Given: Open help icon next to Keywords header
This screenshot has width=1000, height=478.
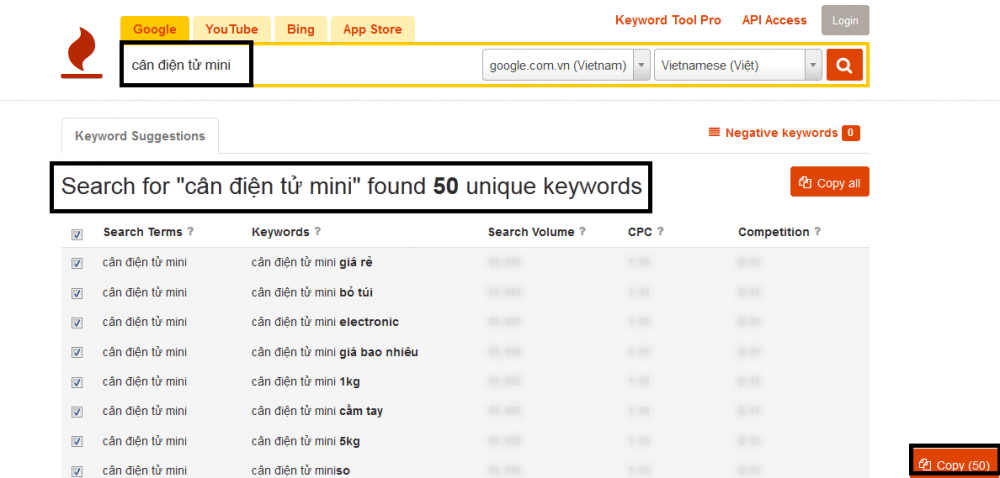Looking at the screenshot, I should pyautogui.click(x=318, y=231).
